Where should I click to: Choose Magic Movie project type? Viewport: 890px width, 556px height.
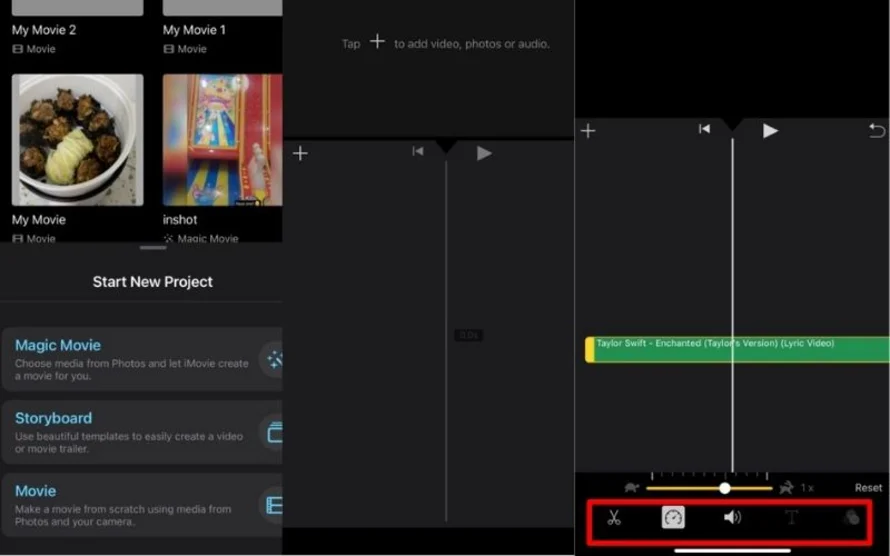click(142, 359)
